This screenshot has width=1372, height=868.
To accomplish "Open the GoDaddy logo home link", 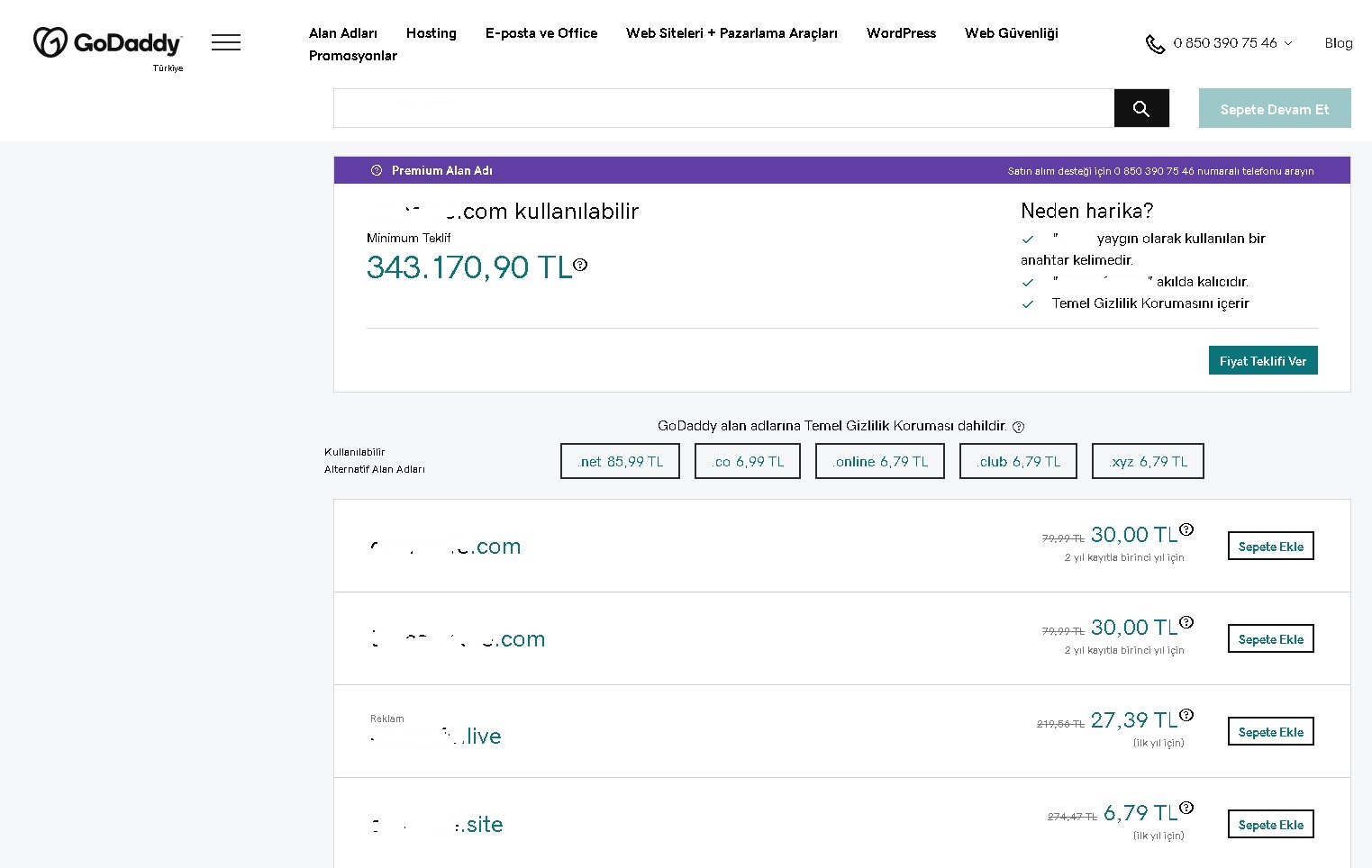I will click(x=107, y=43).
